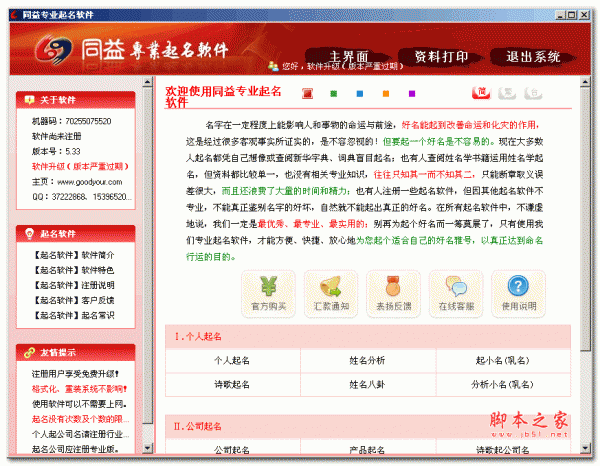Image resolution: width=600 pixels, height=466 pixels.
Task: Open 【起名软件】软件特色 link
Action: [x=73, y=270]
